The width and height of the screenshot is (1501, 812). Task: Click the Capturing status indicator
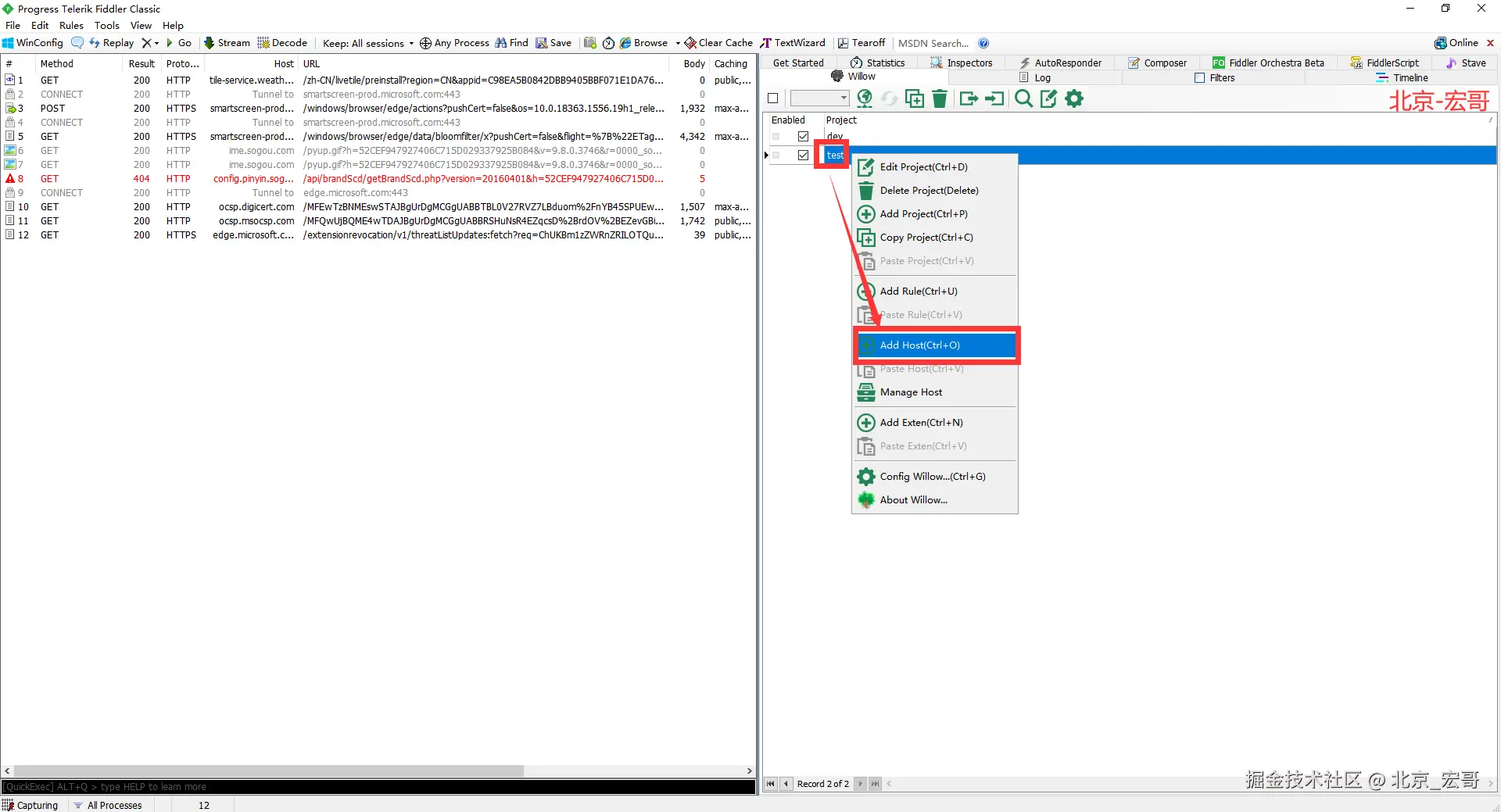(30, 805)
